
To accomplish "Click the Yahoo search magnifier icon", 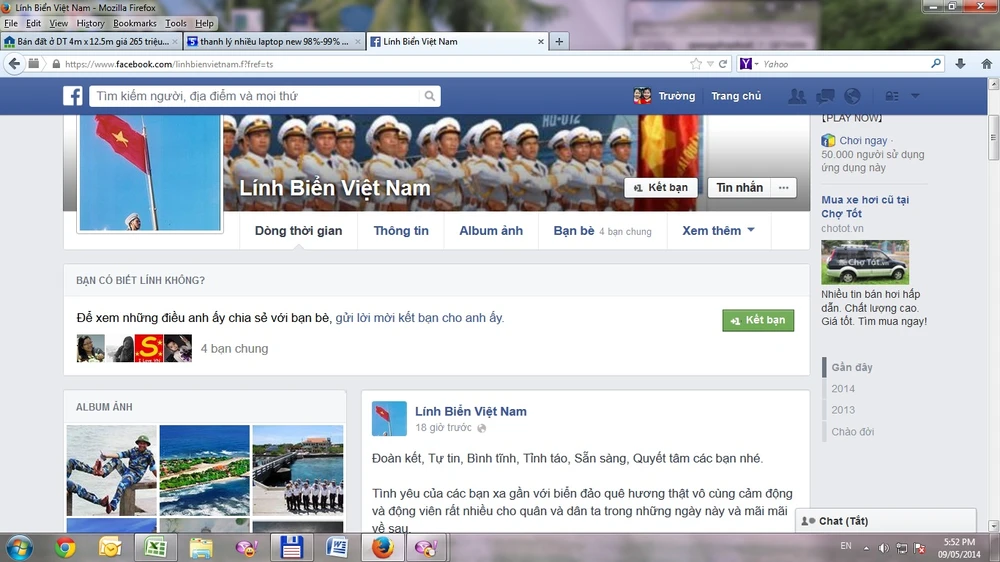I will click(x=936, y=64).
